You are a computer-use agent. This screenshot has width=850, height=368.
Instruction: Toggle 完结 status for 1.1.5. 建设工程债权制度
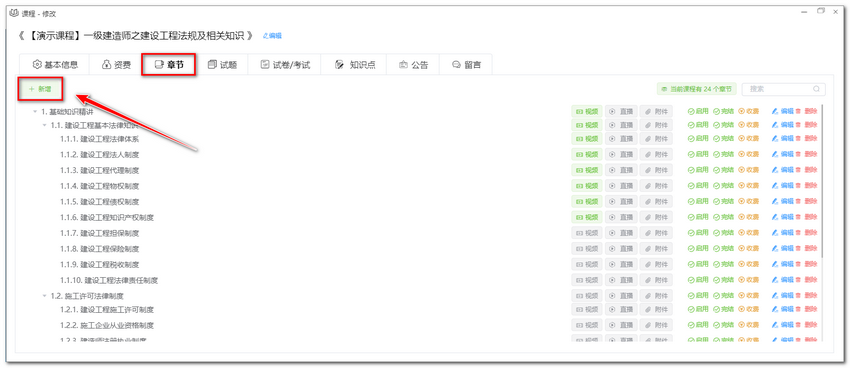tap(724, 202)
